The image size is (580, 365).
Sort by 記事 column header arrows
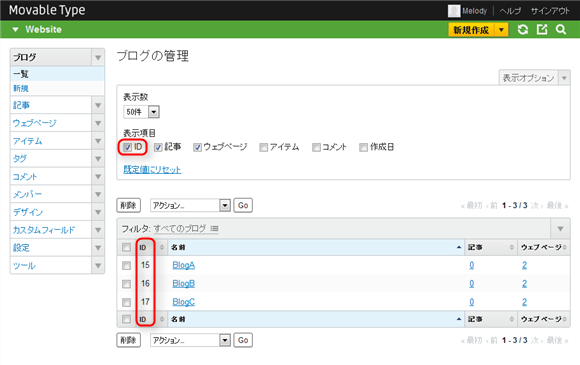pos(512,247)
